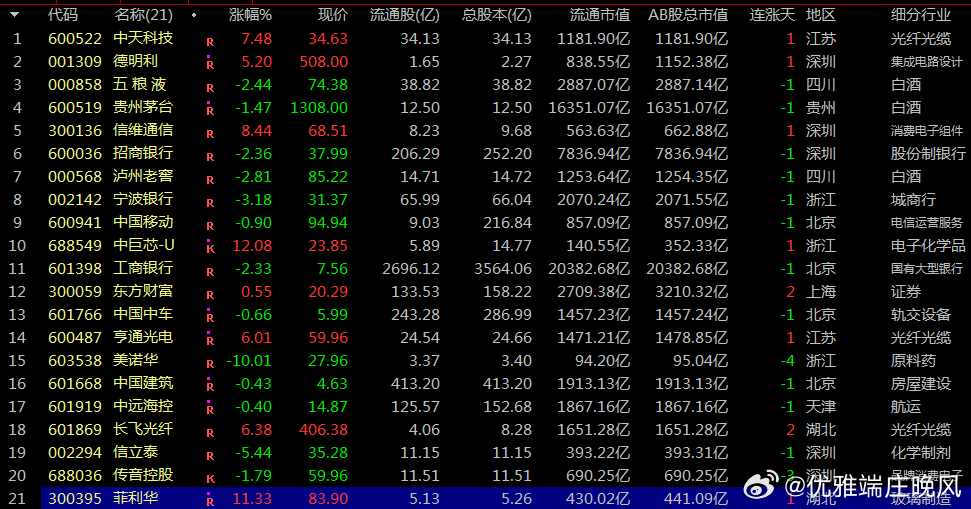Viewport: 971px width, 509px height.
Task: Sort by the 地区 column header
Action: click(821, 15)
